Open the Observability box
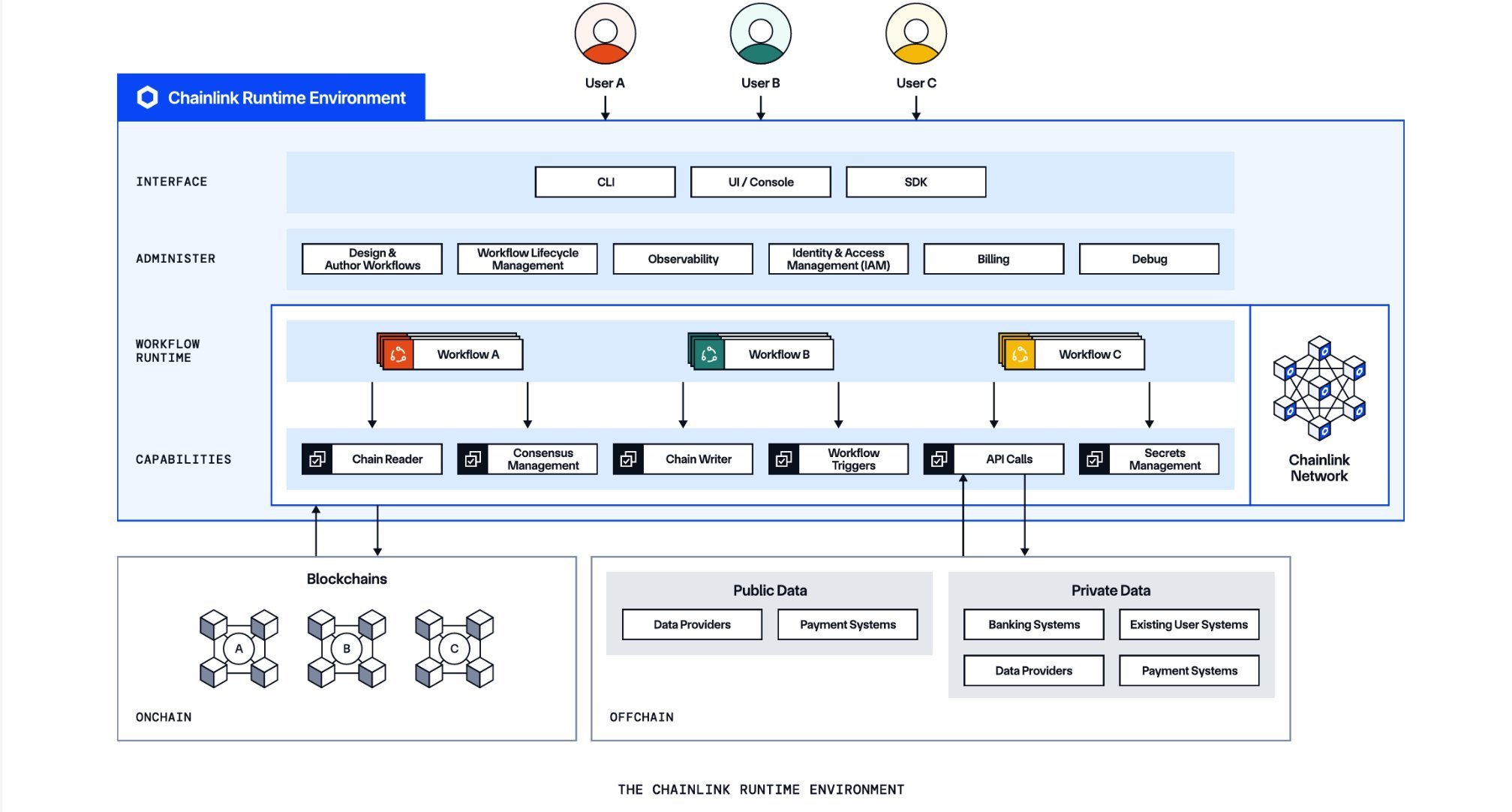This screenshot has width=1512, height=812. (683, 259)
